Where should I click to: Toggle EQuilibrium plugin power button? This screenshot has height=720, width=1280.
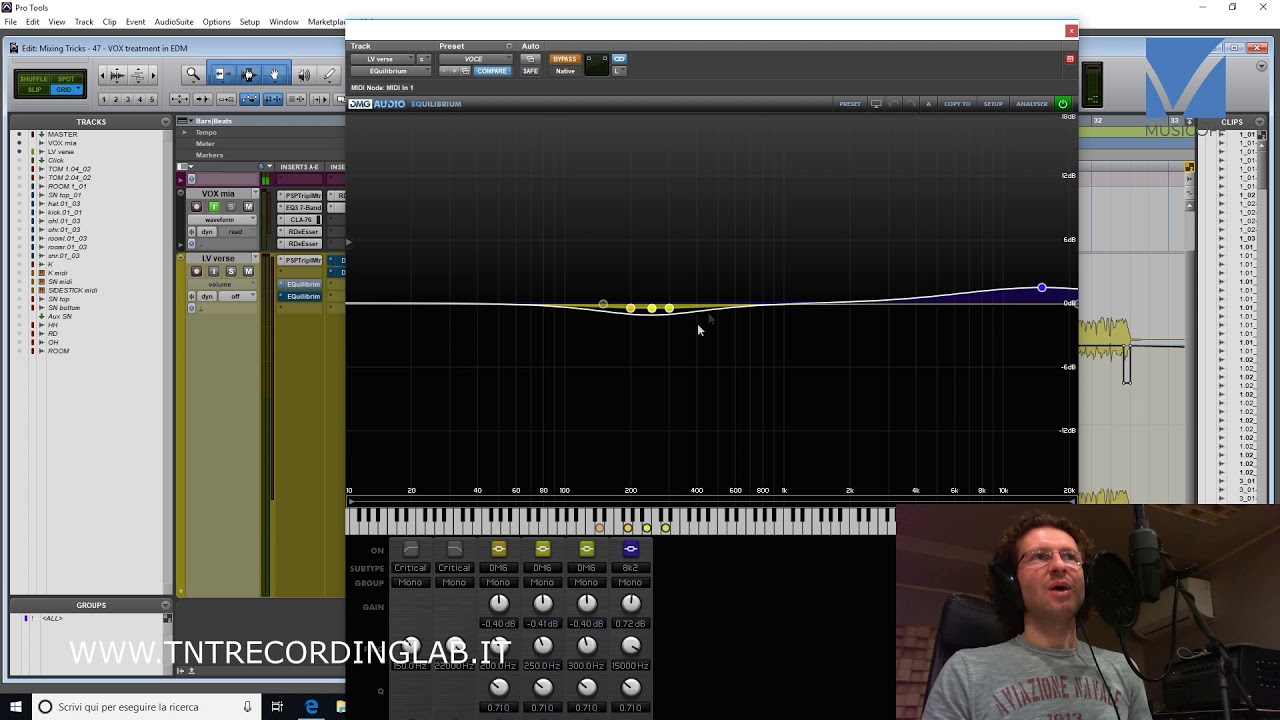click(1063, 104)
